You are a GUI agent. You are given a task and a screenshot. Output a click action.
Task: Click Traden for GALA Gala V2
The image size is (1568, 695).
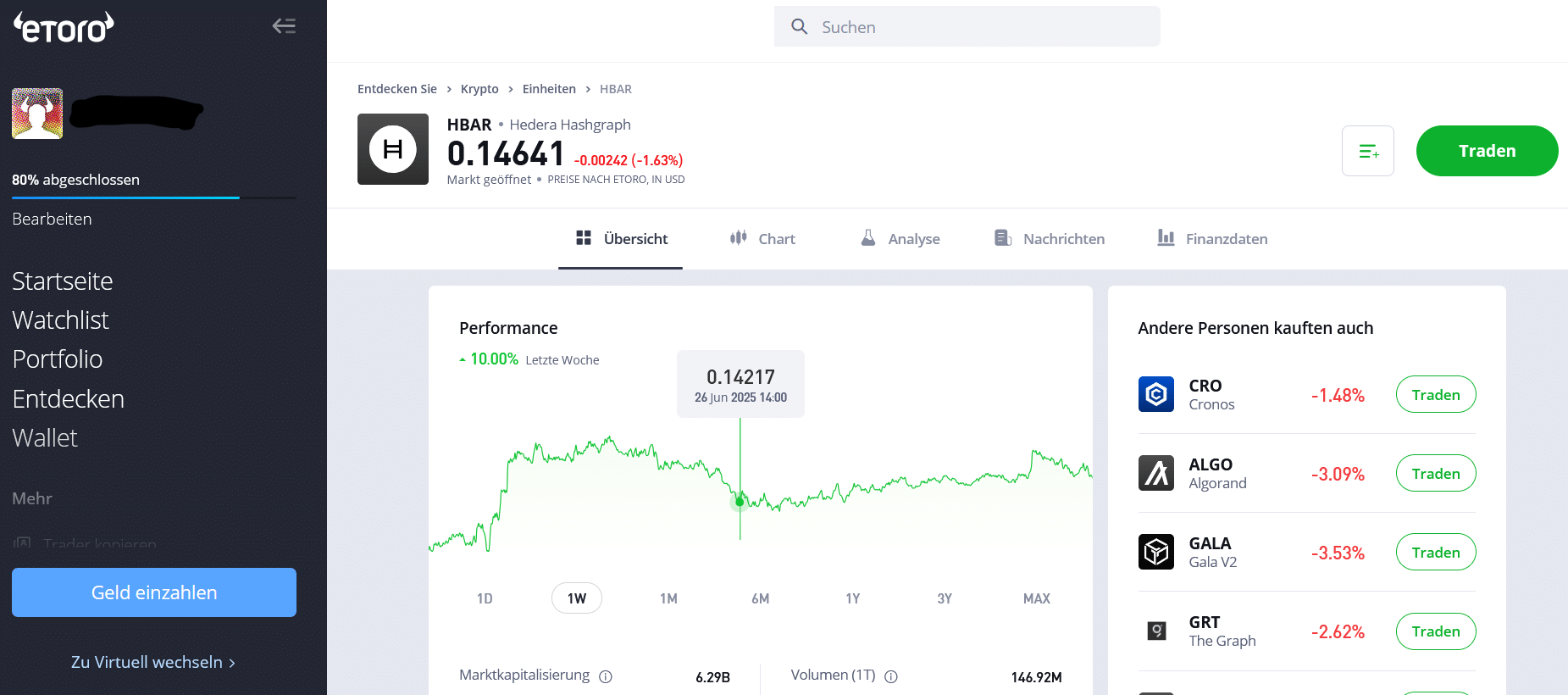1436,552
